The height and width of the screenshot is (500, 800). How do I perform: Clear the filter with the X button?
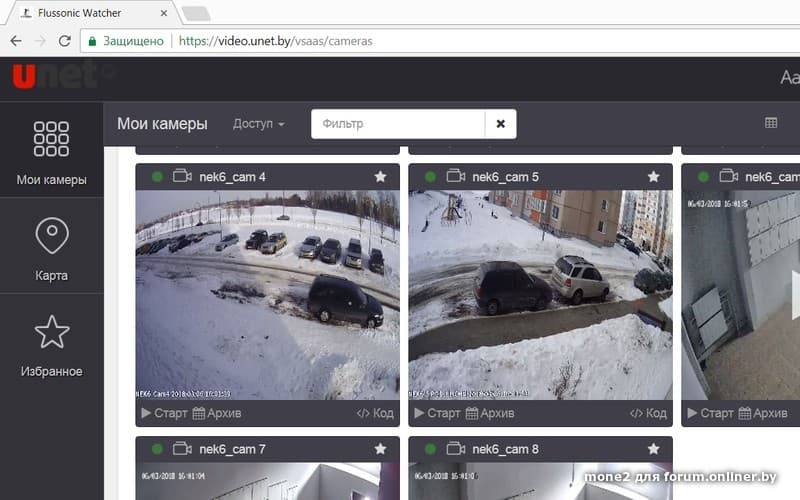(501, 123)
